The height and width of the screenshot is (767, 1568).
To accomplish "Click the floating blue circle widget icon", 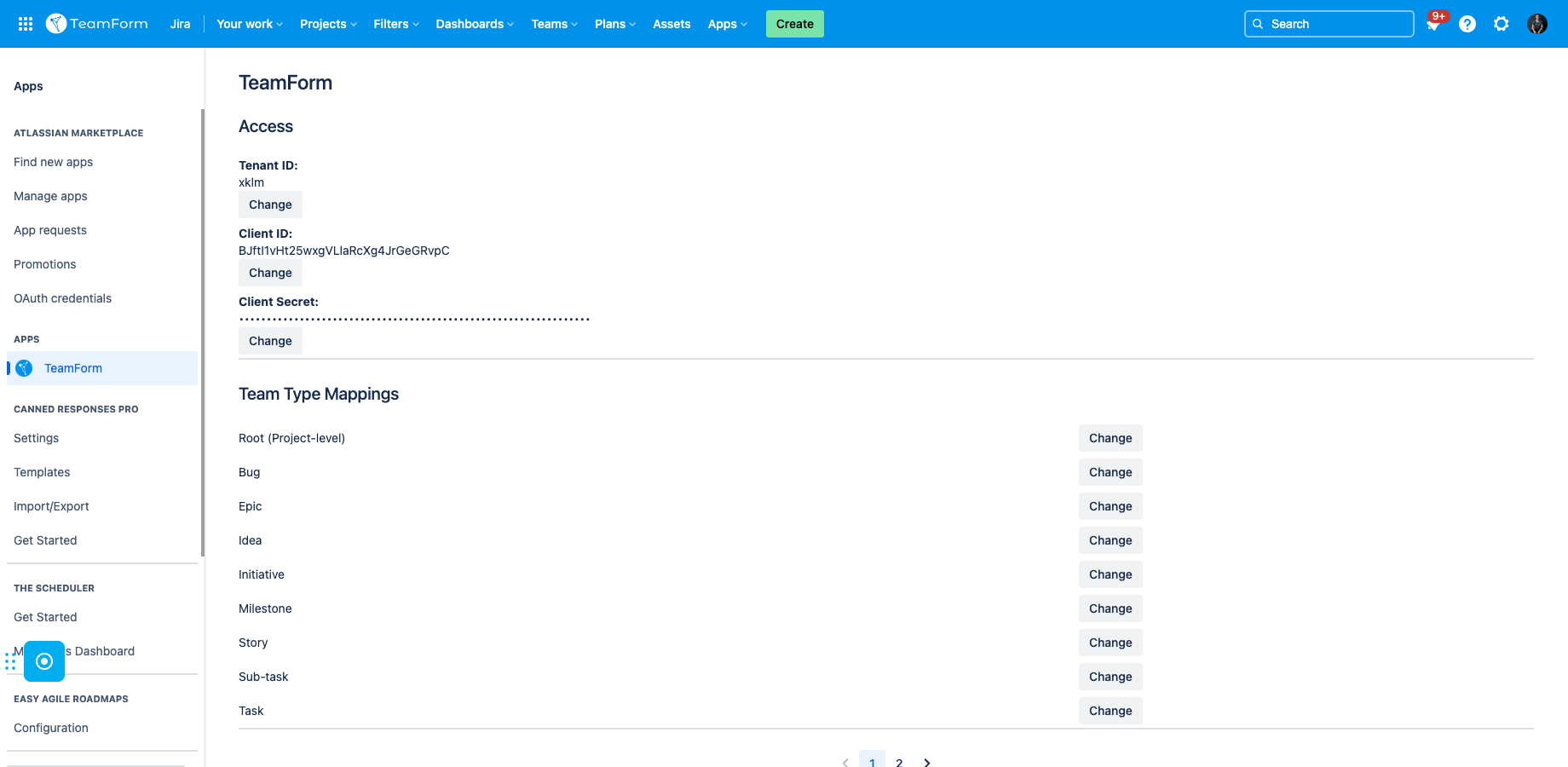I will tap(44, 661).
